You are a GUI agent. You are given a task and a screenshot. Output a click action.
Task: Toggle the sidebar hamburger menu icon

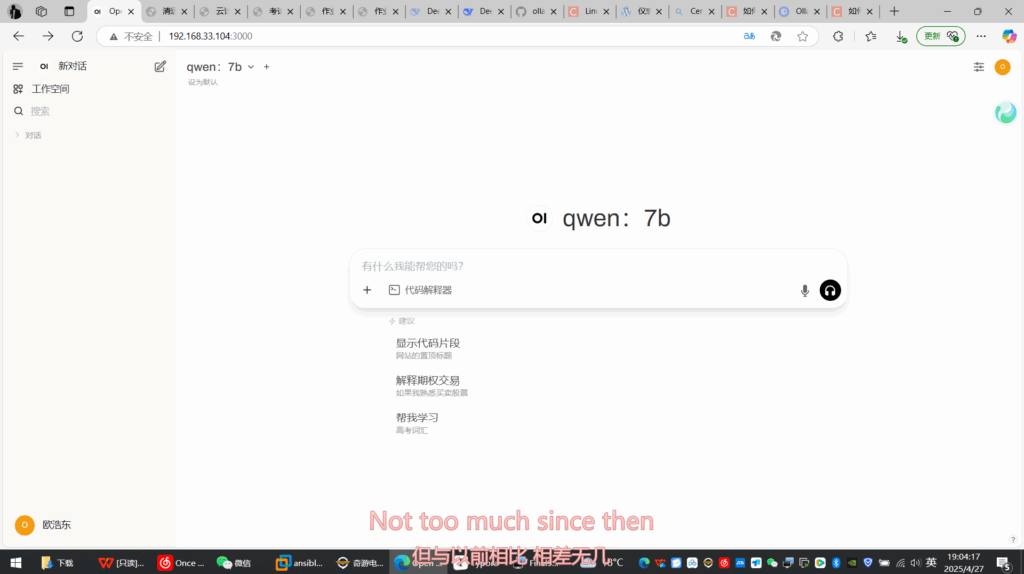tap(18, 66)
